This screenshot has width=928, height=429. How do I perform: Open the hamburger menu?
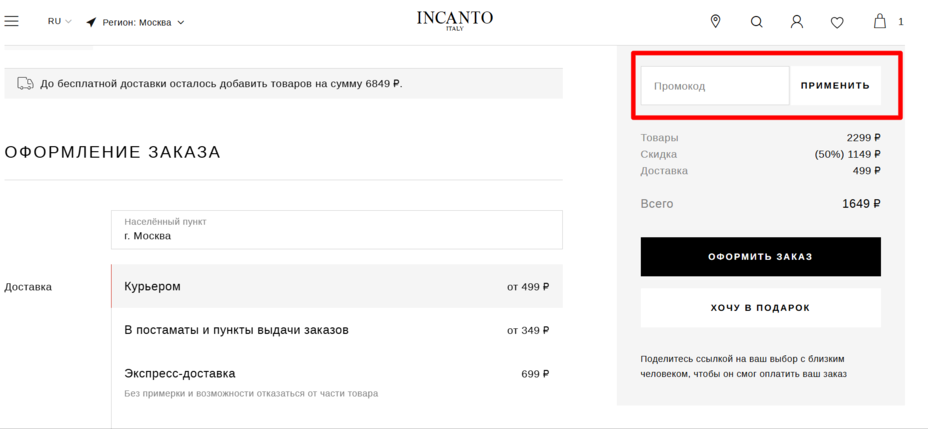(11, 21)
